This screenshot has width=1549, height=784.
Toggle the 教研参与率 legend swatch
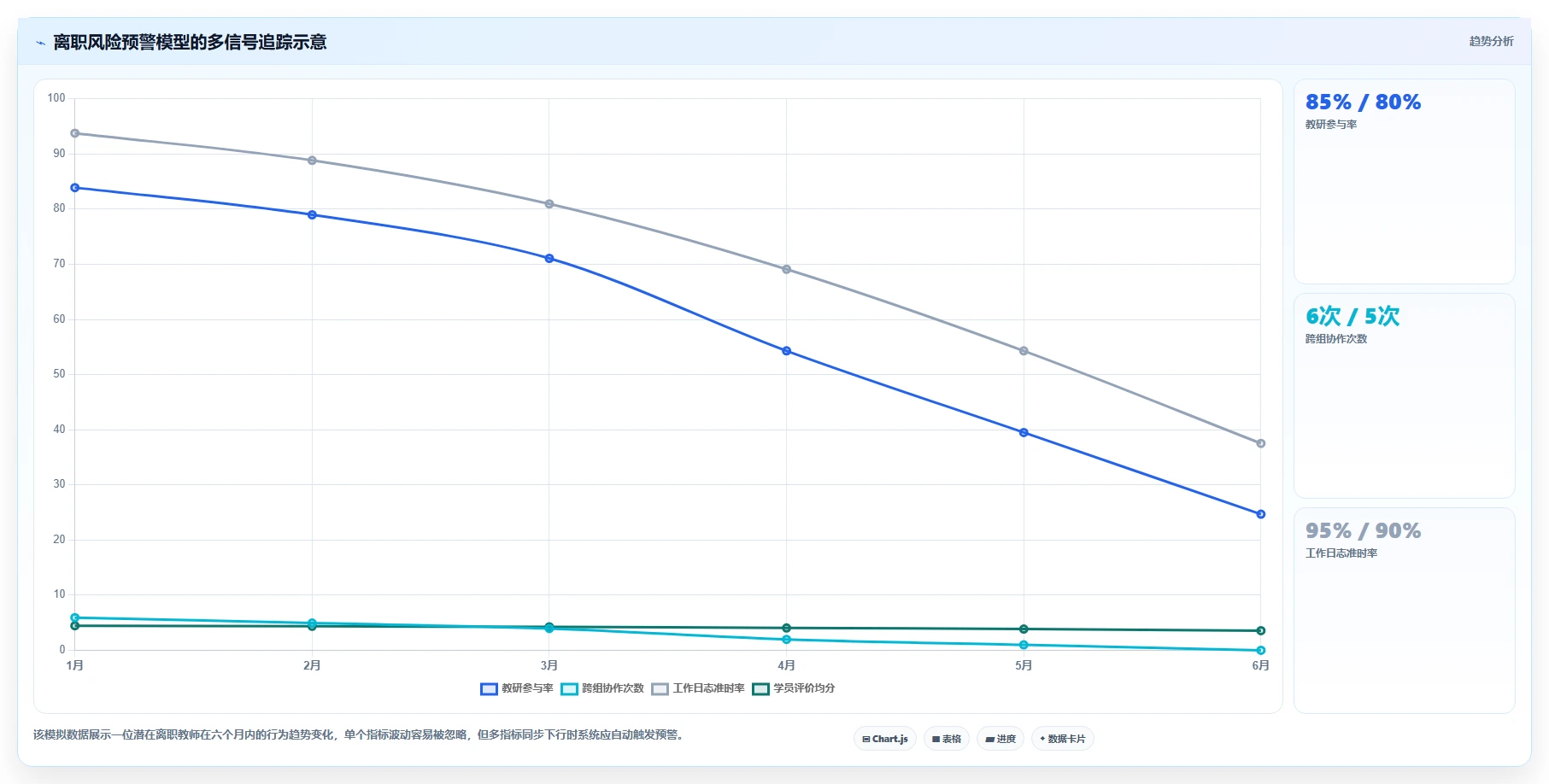click(x=489, y=689)
